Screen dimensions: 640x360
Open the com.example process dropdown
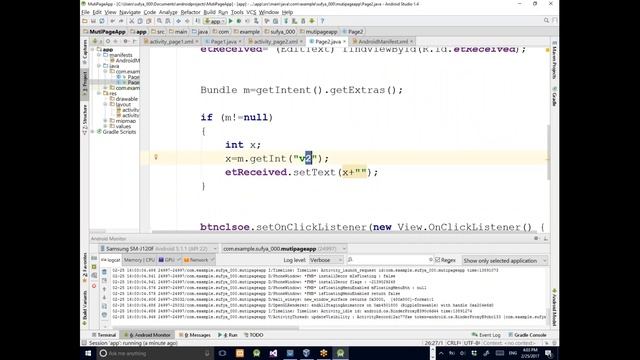click(284, 249)
